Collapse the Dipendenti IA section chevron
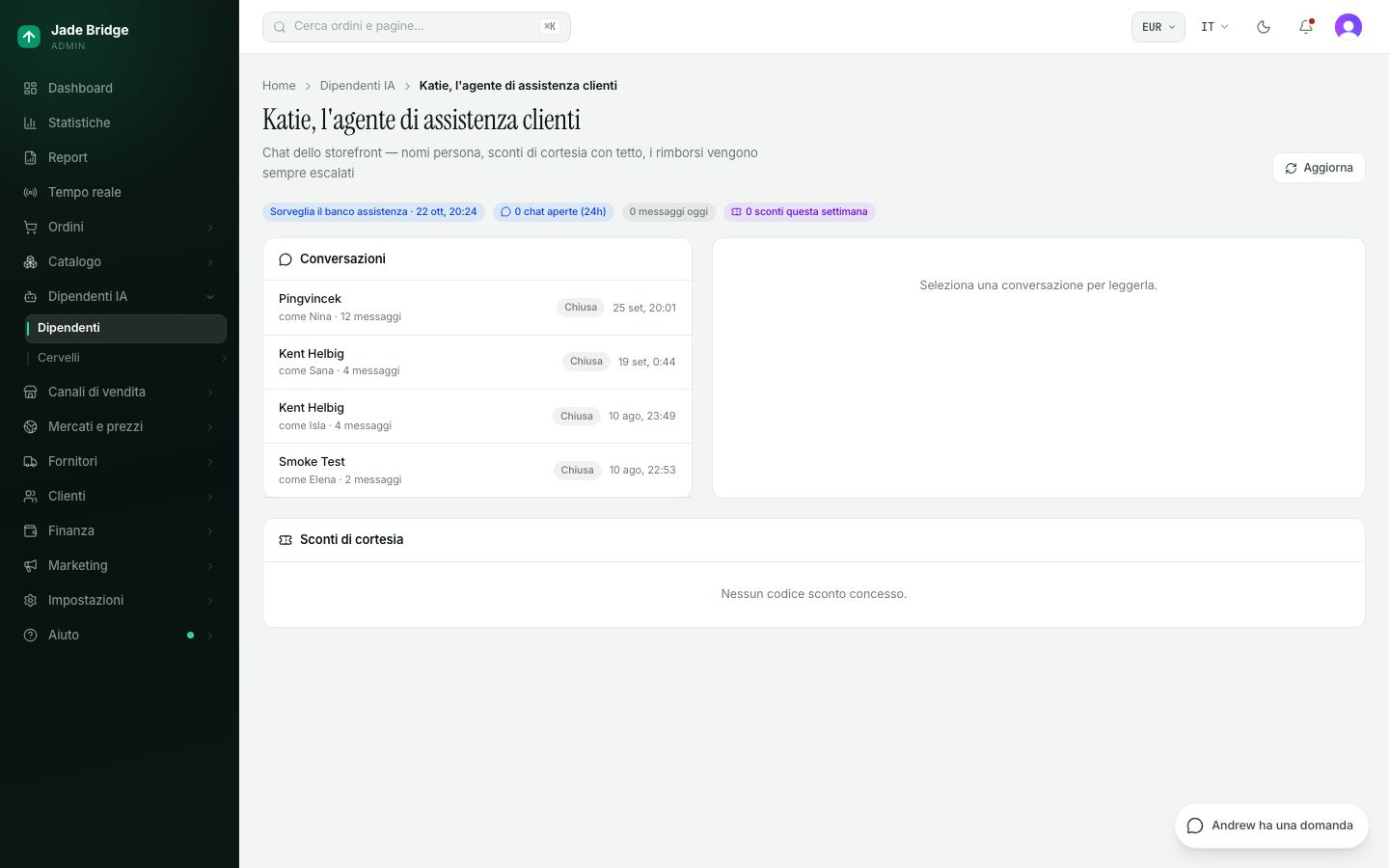The height and width of the screenshot is (868, 1389). click(210, 297)
